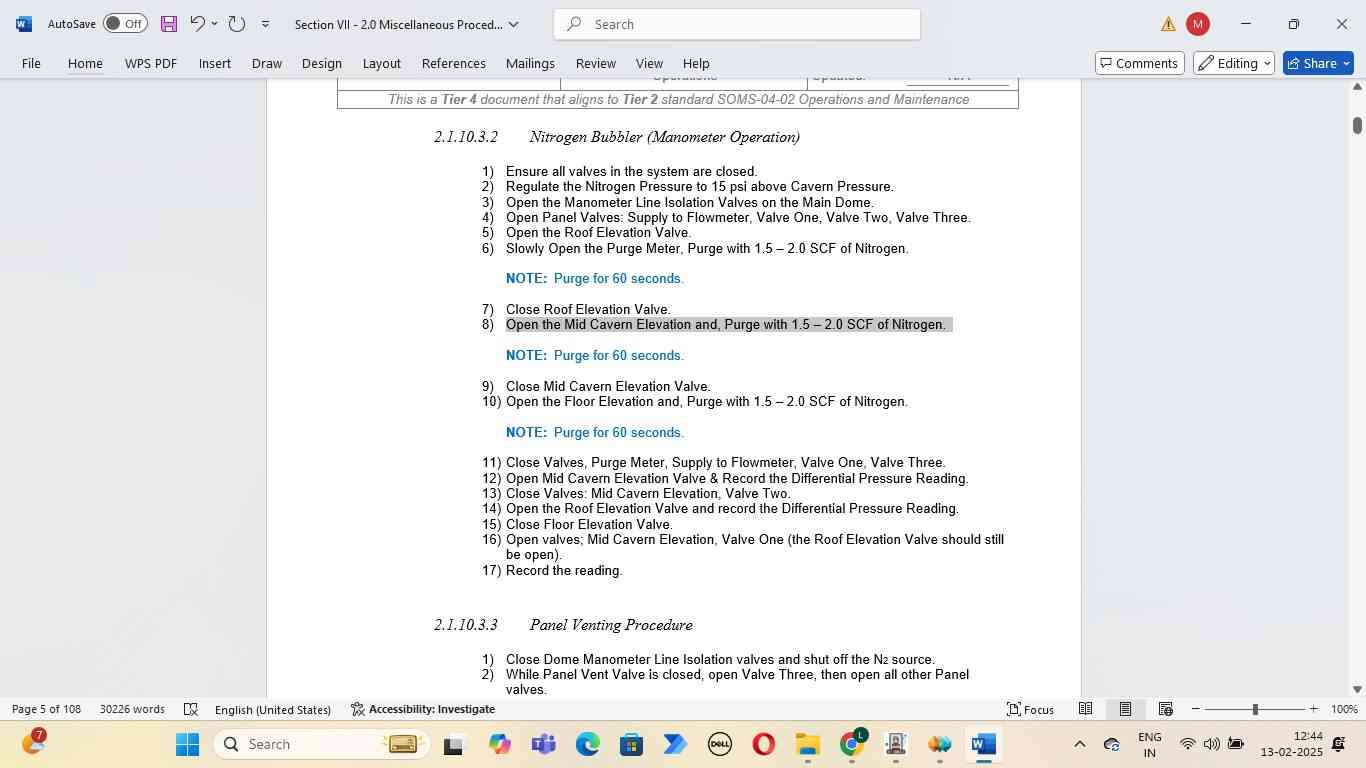Screen dimensions: 1366x768
Task: Click English (United States) language indicator
Action: pyautogui.click(x=273, y=709)
